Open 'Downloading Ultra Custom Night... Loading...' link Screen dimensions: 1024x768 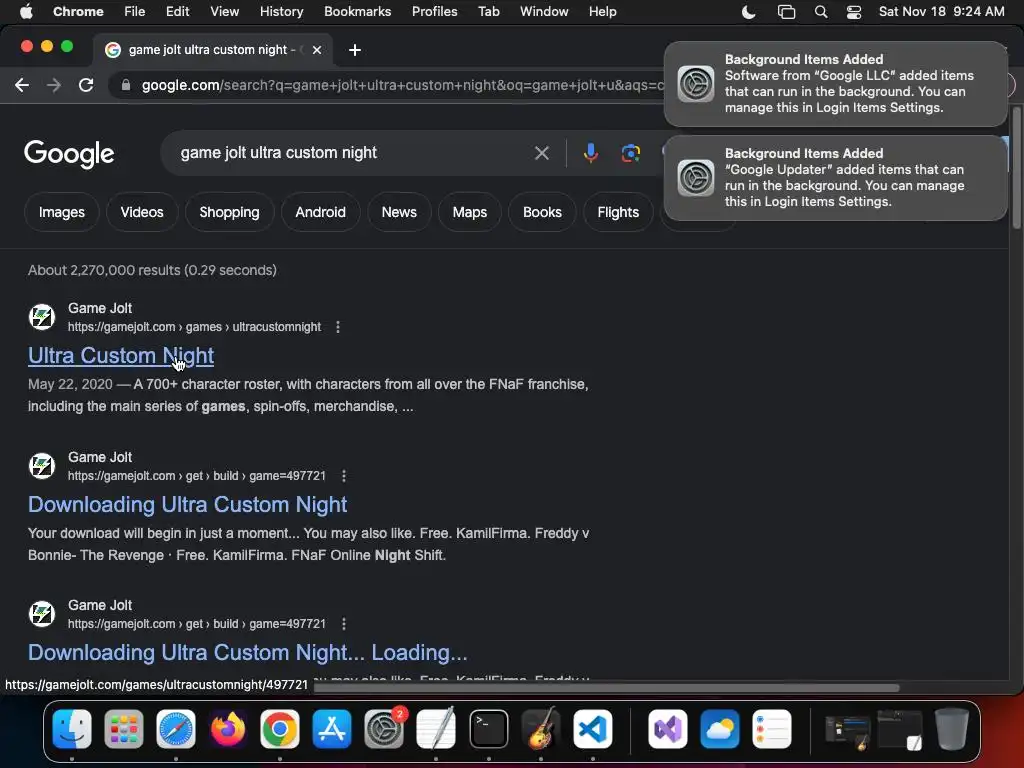point(248,652)
